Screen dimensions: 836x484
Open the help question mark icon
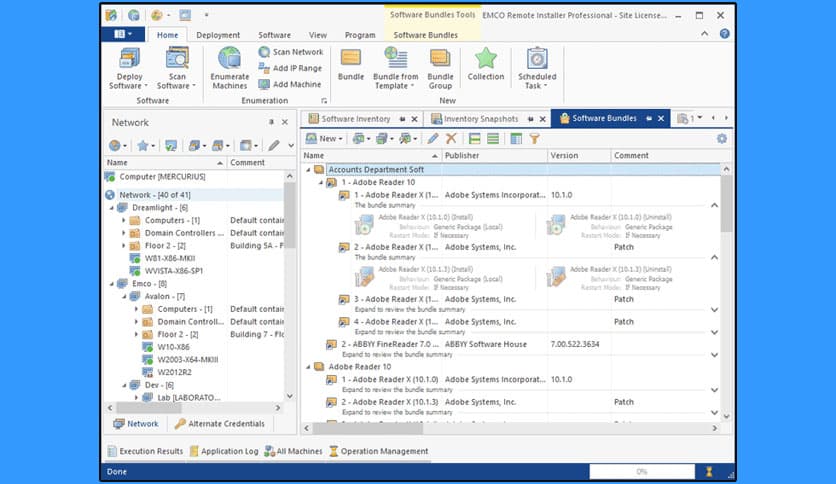[724, 34]
